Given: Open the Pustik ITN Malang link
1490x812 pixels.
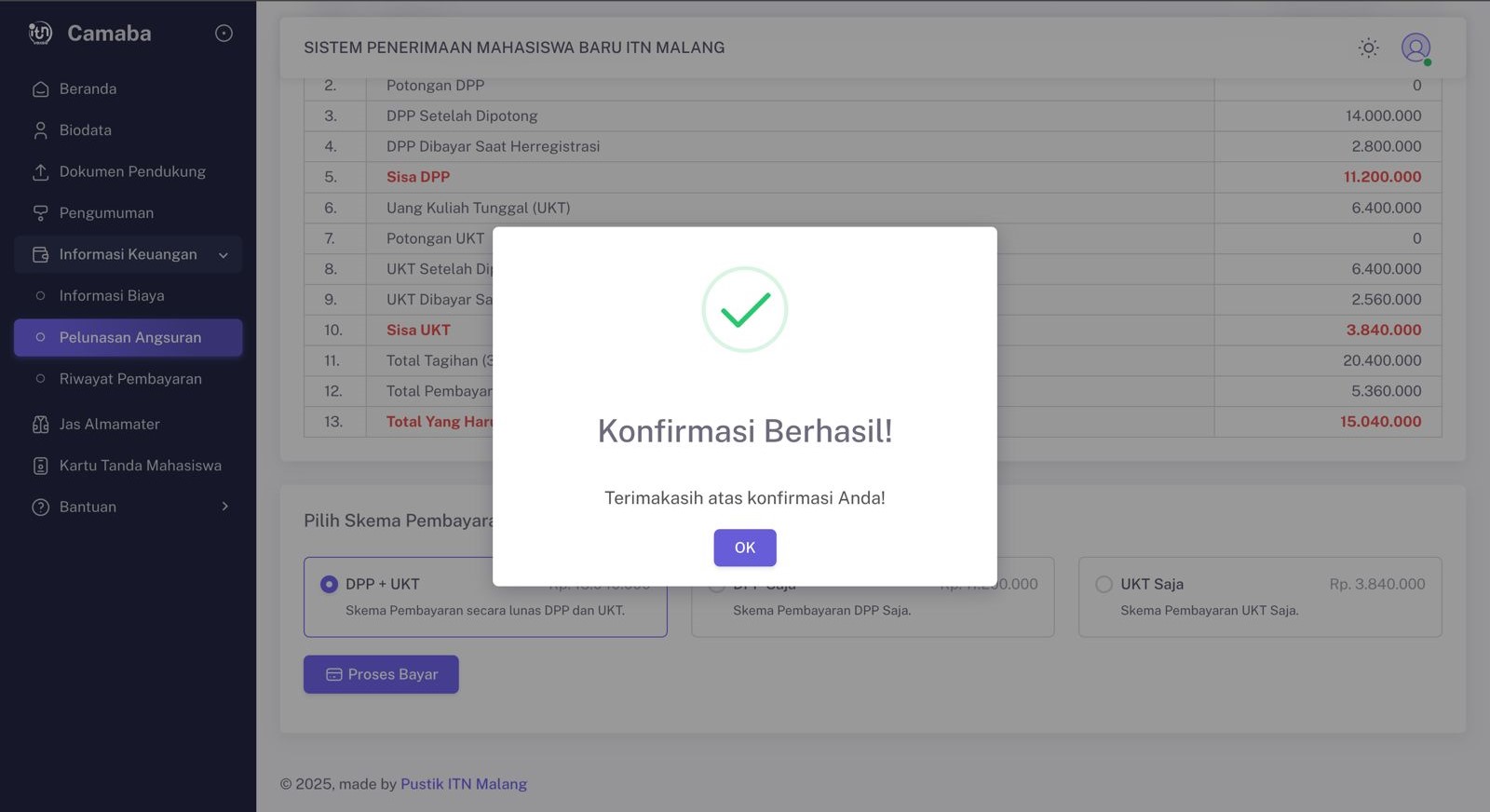Looking at the screenshot, I should [x=464, y=784].
